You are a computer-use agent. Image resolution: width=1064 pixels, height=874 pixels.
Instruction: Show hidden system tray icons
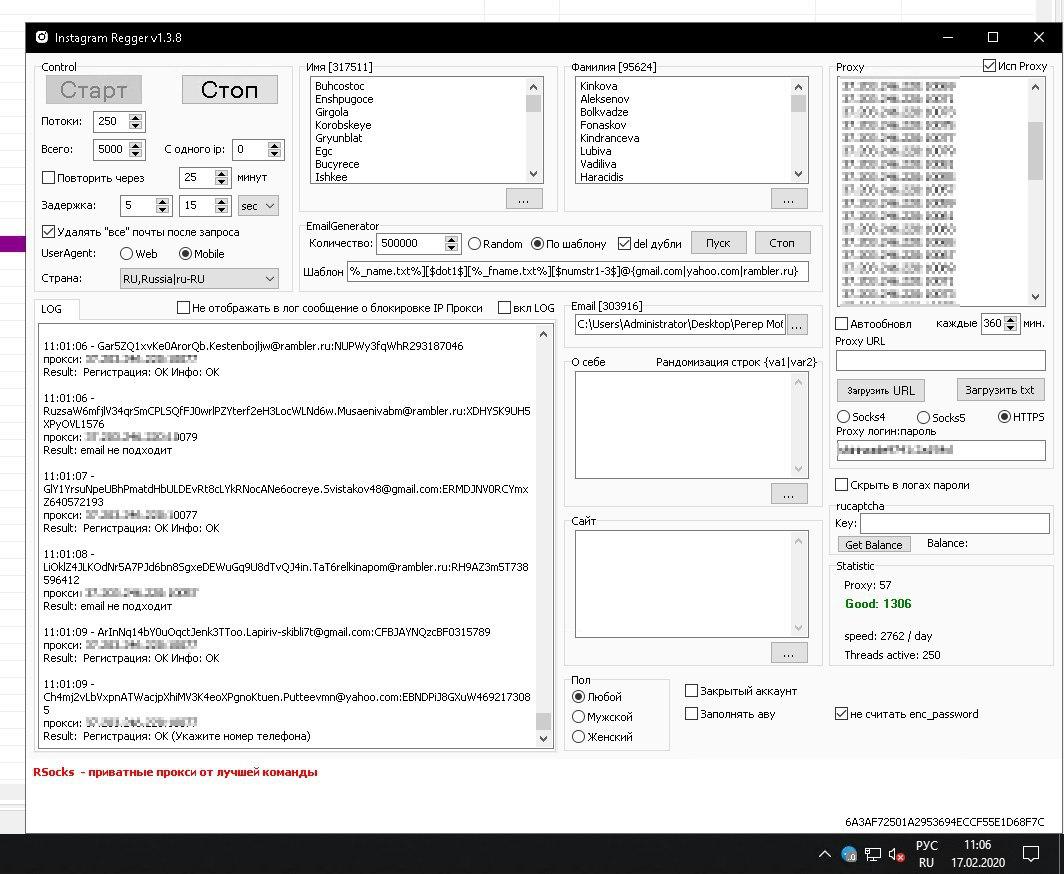coord(825,854)
